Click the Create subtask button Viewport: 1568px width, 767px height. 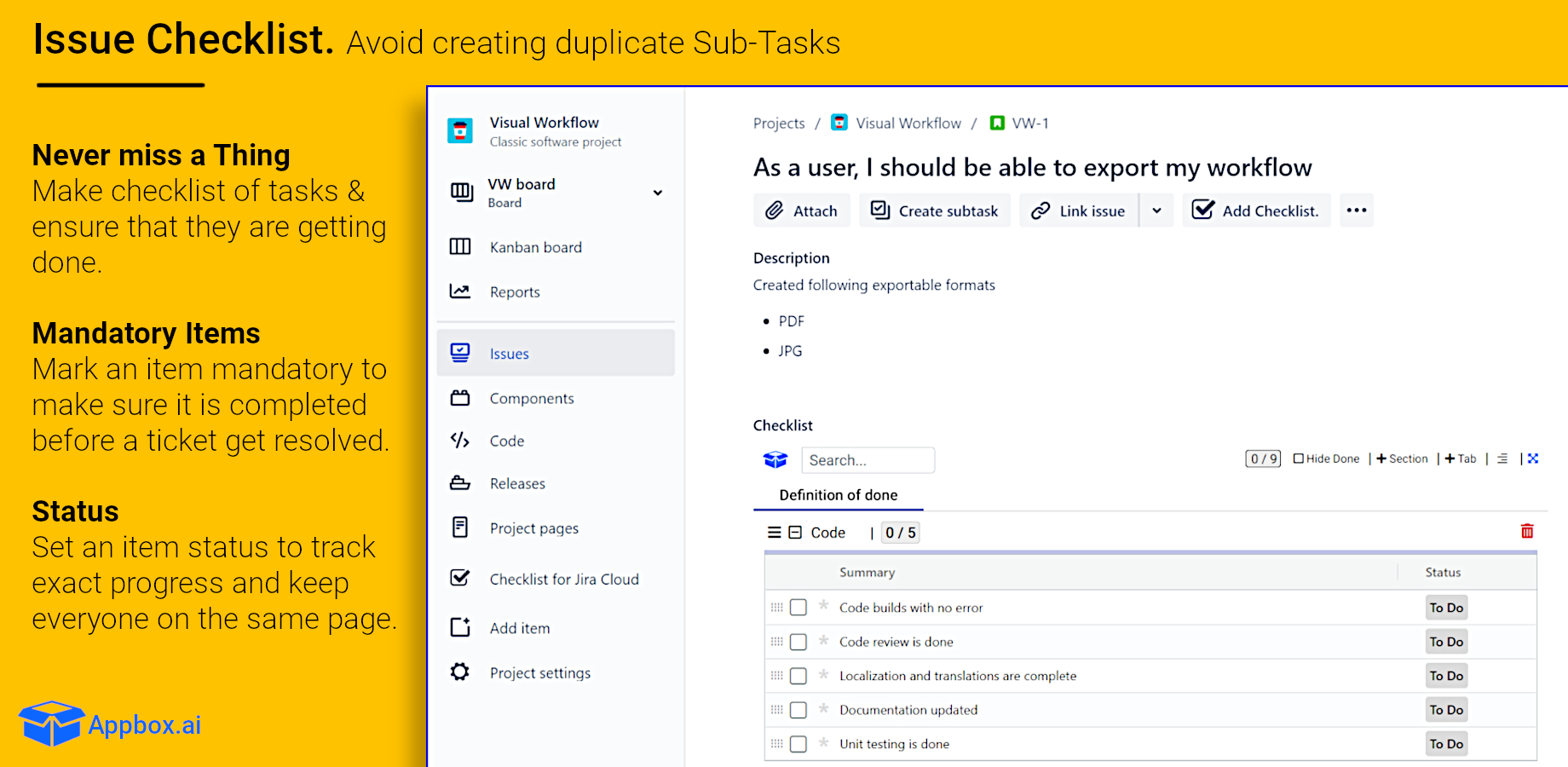(935, 210)
